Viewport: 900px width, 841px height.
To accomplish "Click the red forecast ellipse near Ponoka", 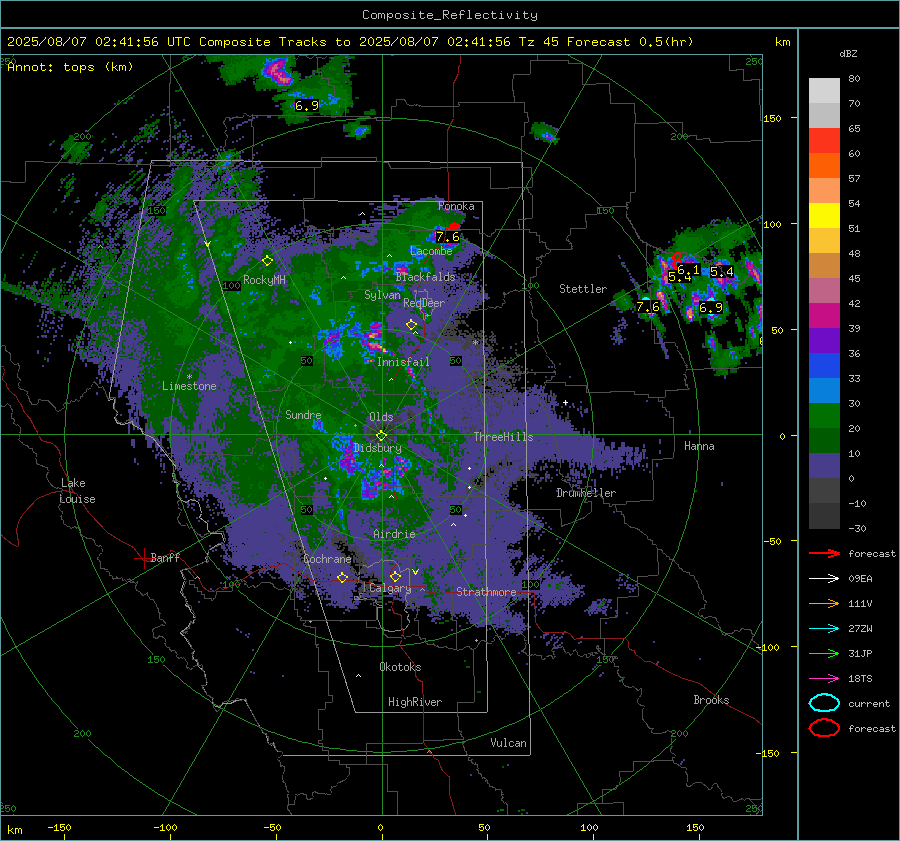I will (x=454, y=227).
